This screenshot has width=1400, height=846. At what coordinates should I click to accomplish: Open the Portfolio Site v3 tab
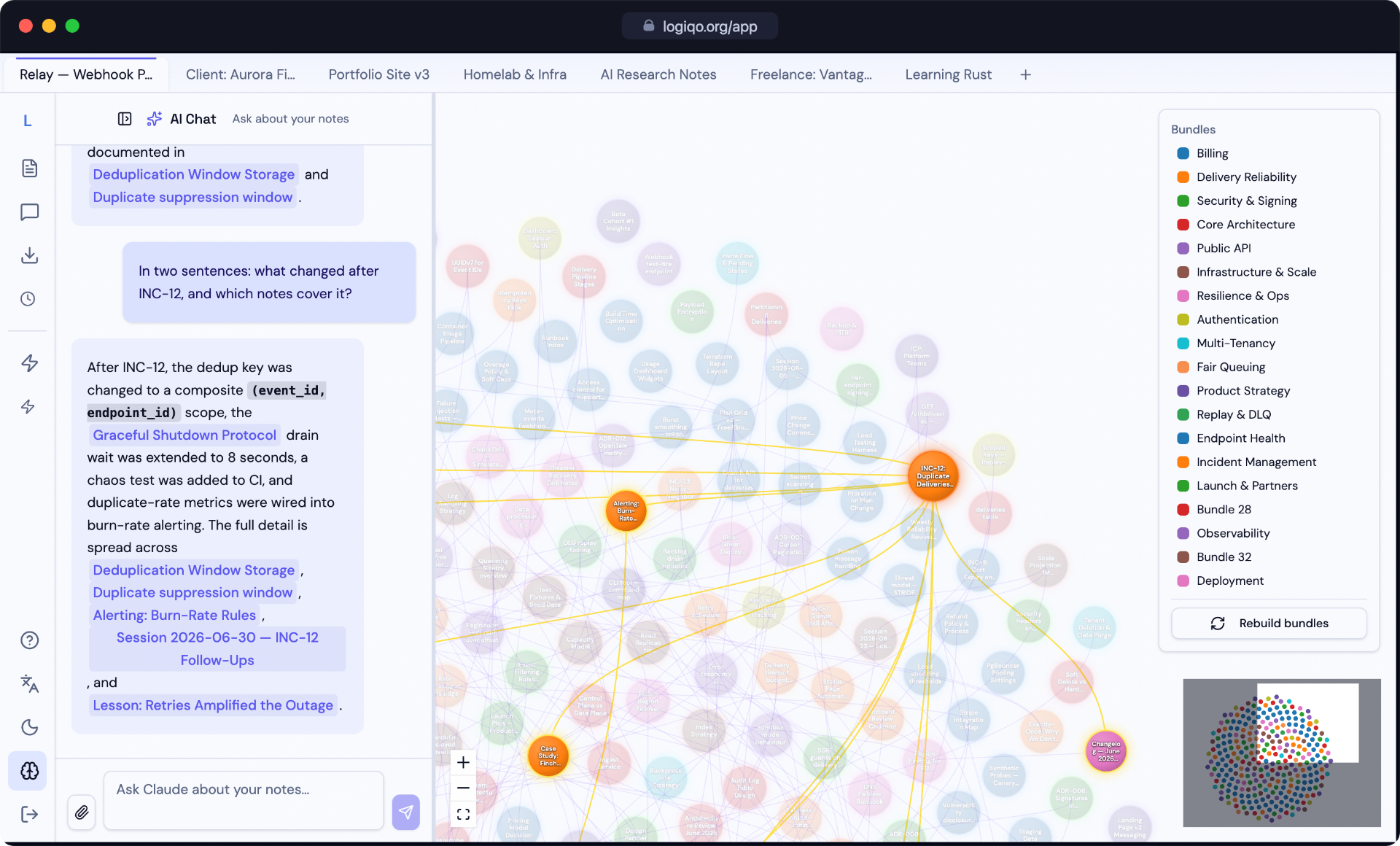coord(379,74)
